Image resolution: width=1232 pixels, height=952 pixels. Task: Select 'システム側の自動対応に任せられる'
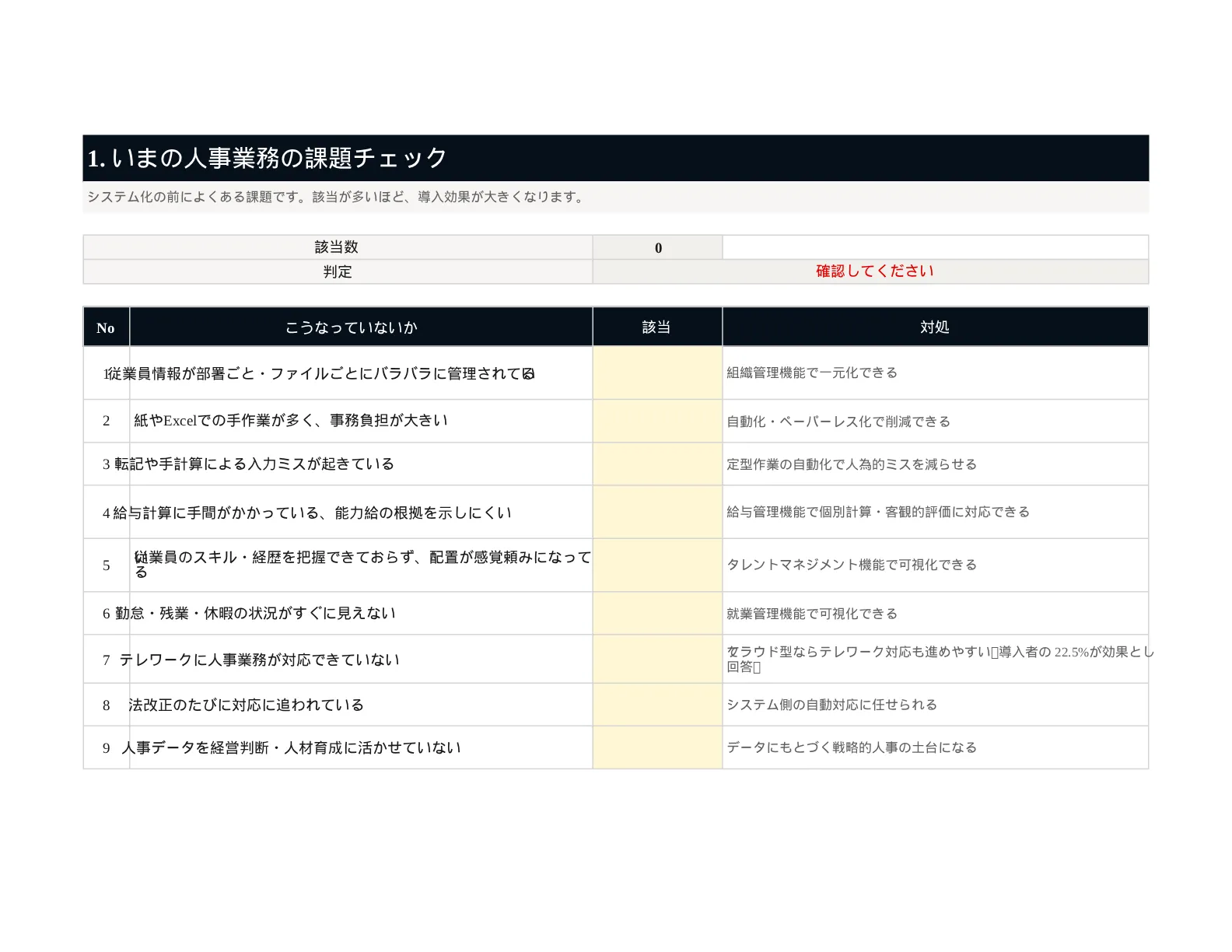coord(832,705)
